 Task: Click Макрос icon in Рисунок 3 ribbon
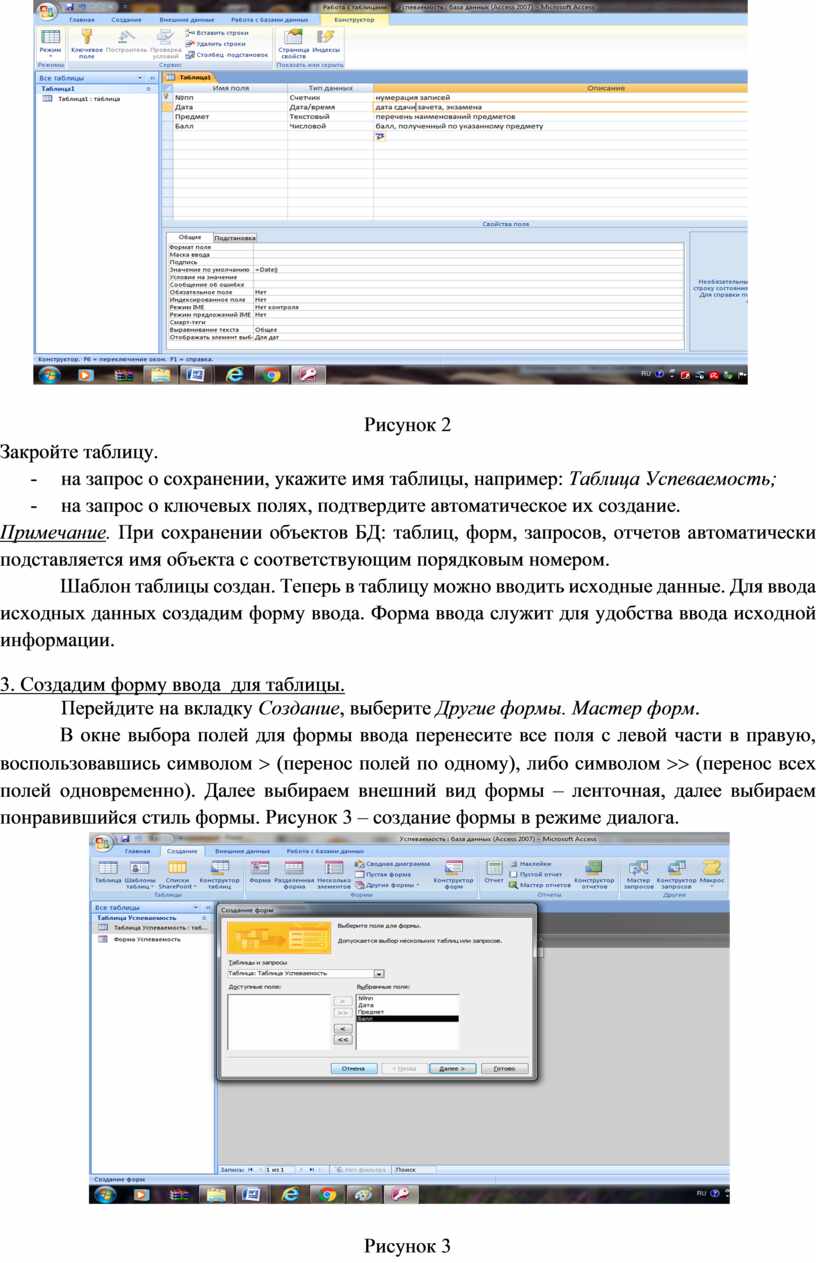click(712, 873)
